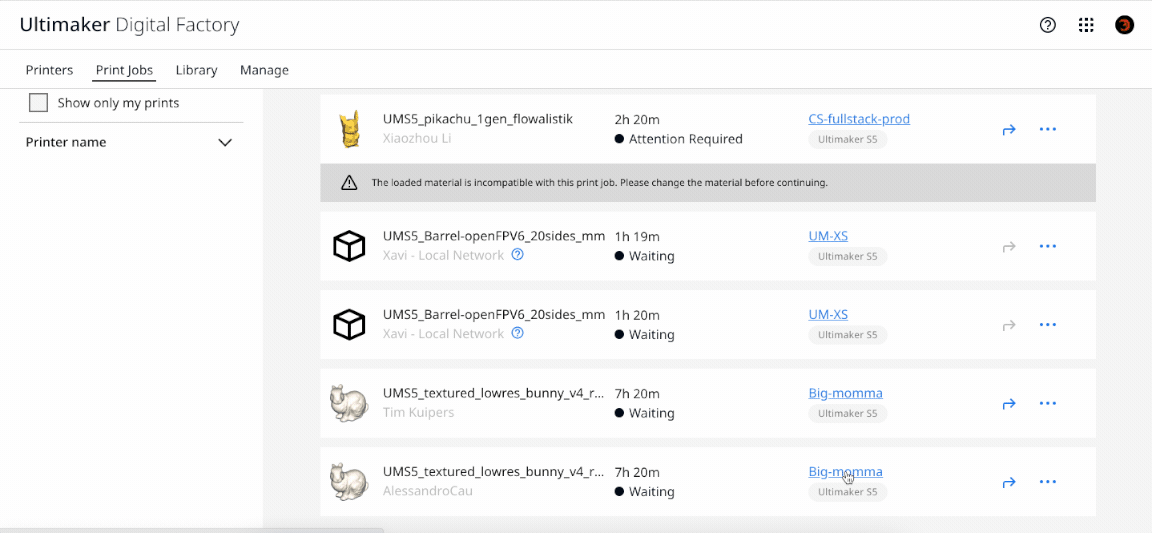The width and height of the screenshot is (1152, 533).
Task: Open UM-XS link for the 1h 19m job
Action: pos(827,236)
